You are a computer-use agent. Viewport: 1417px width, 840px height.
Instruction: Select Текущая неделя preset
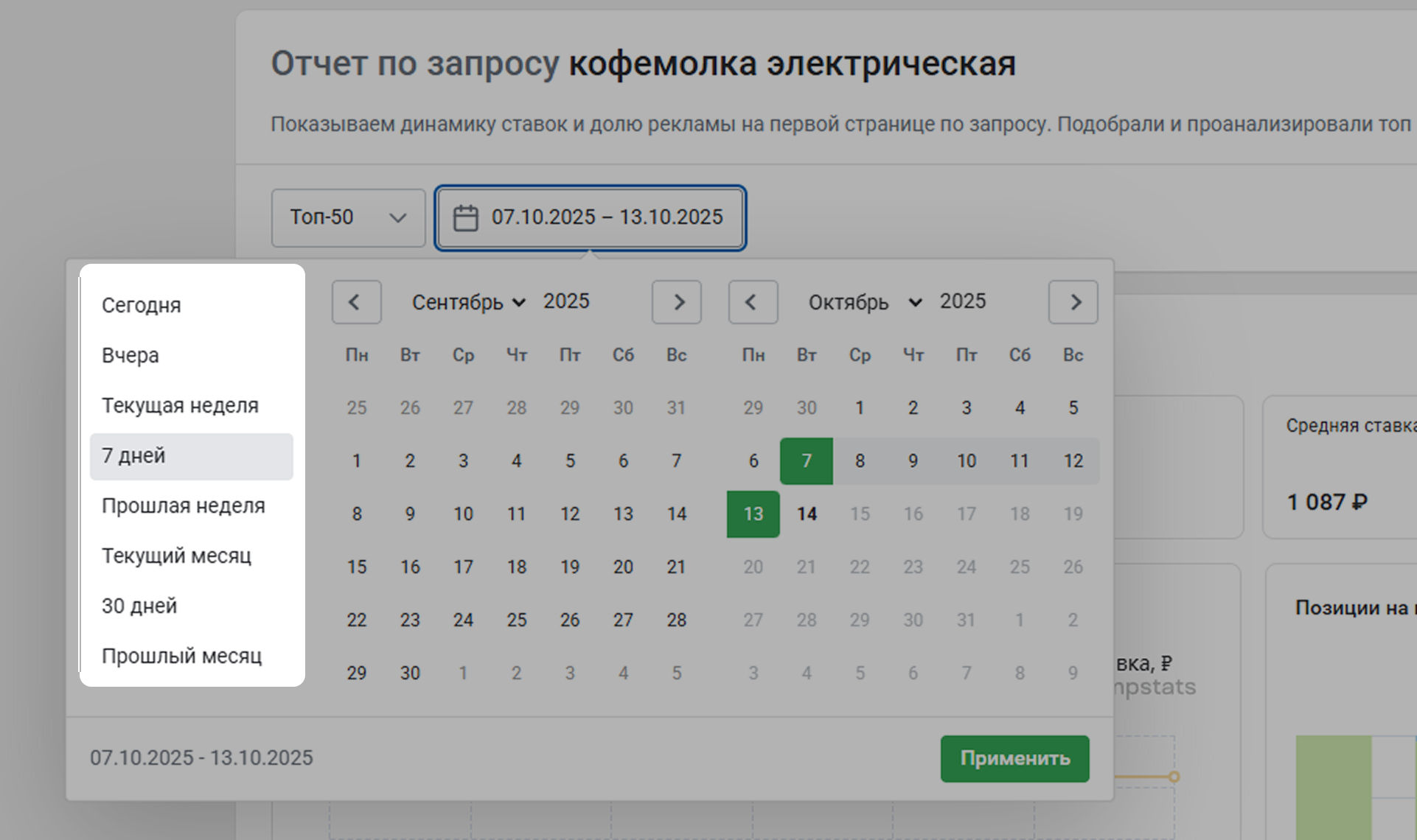(180, 405)
